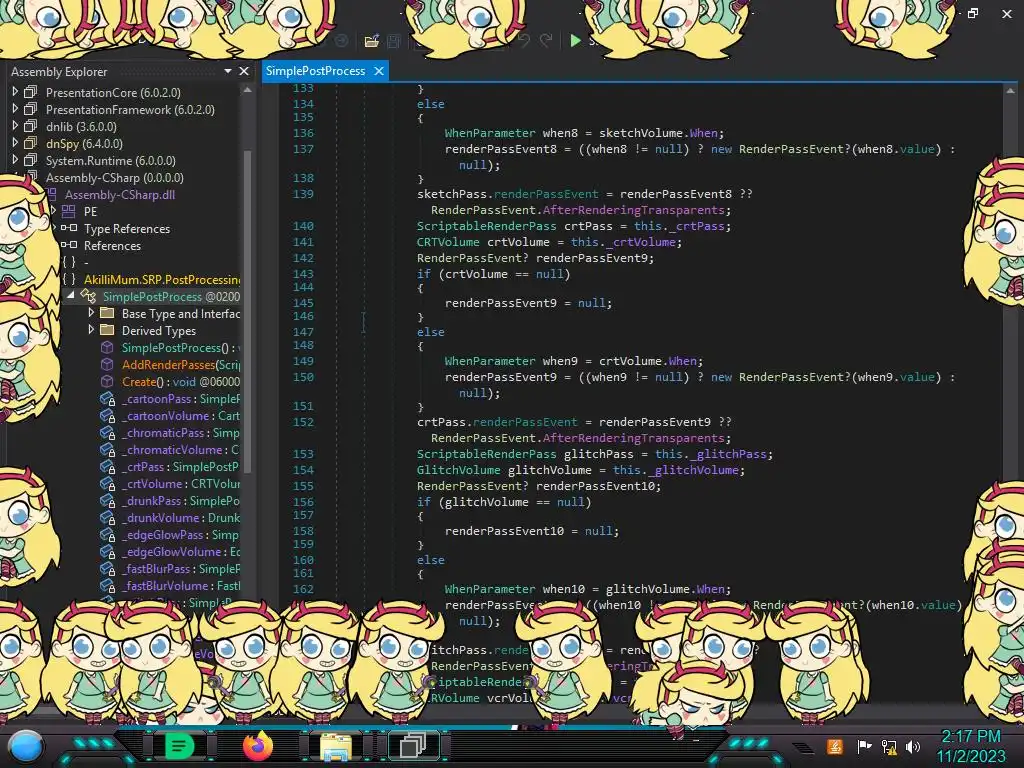This screenshot has height=768, width=1024.
Task: Expand the PresentationFramework assembly node
Action: click(15, 109)
